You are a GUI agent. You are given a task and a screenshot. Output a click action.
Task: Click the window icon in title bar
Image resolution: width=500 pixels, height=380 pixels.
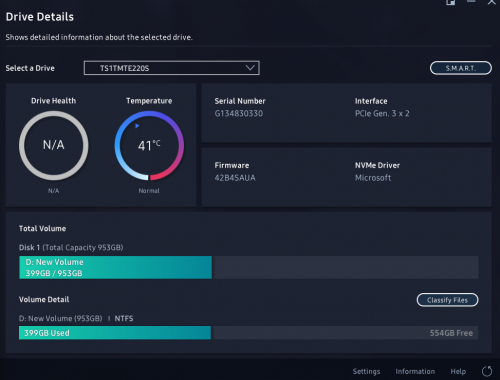(x=451, y=2)
